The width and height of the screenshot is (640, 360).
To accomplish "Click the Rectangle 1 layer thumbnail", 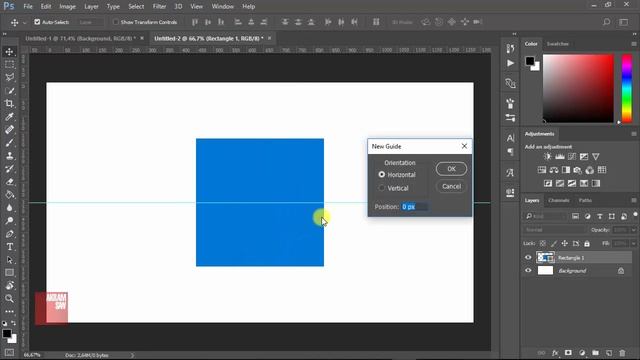I will pos(545,258).
